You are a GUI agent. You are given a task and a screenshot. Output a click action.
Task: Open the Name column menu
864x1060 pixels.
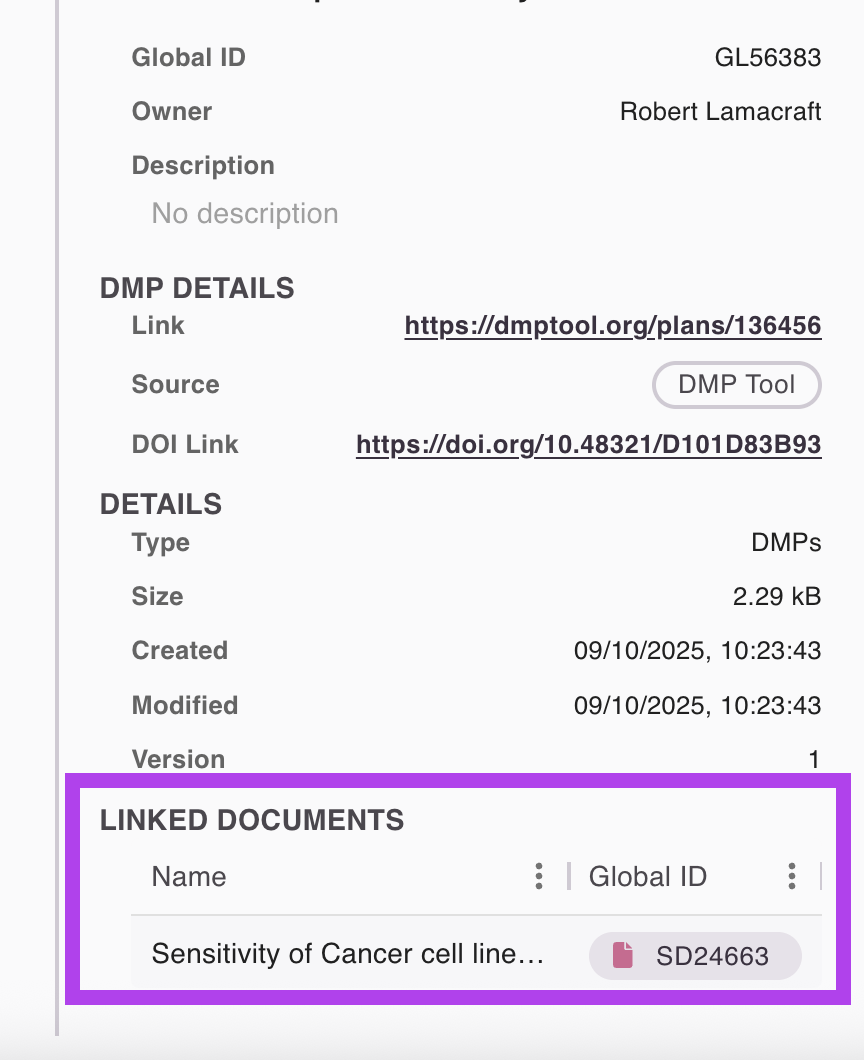(539, 877)
